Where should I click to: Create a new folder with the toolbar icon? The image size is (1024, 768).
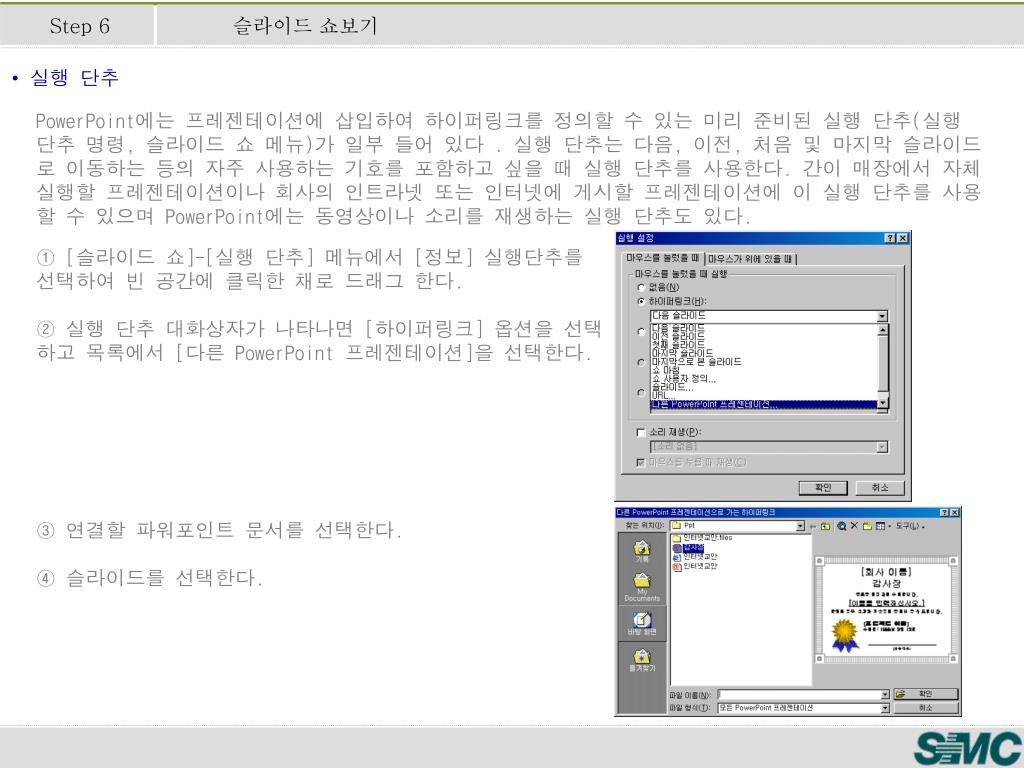tap(867, 526)
